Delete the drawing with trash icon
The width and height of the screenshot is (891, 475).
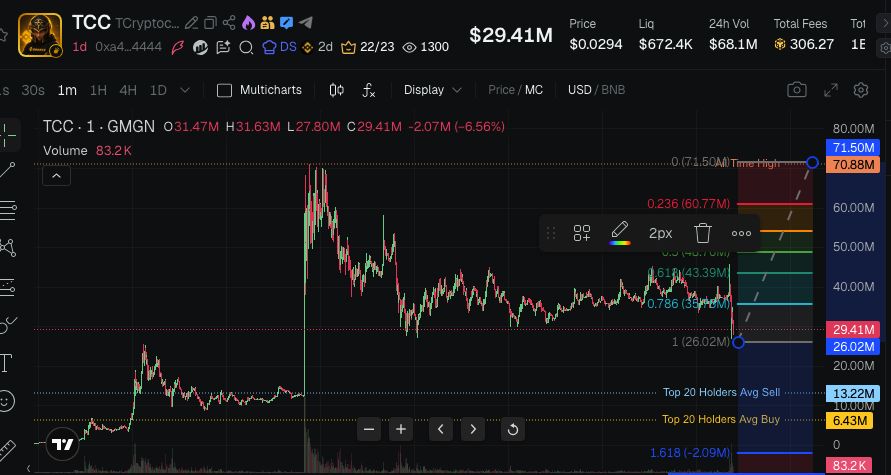coord(703,233)
